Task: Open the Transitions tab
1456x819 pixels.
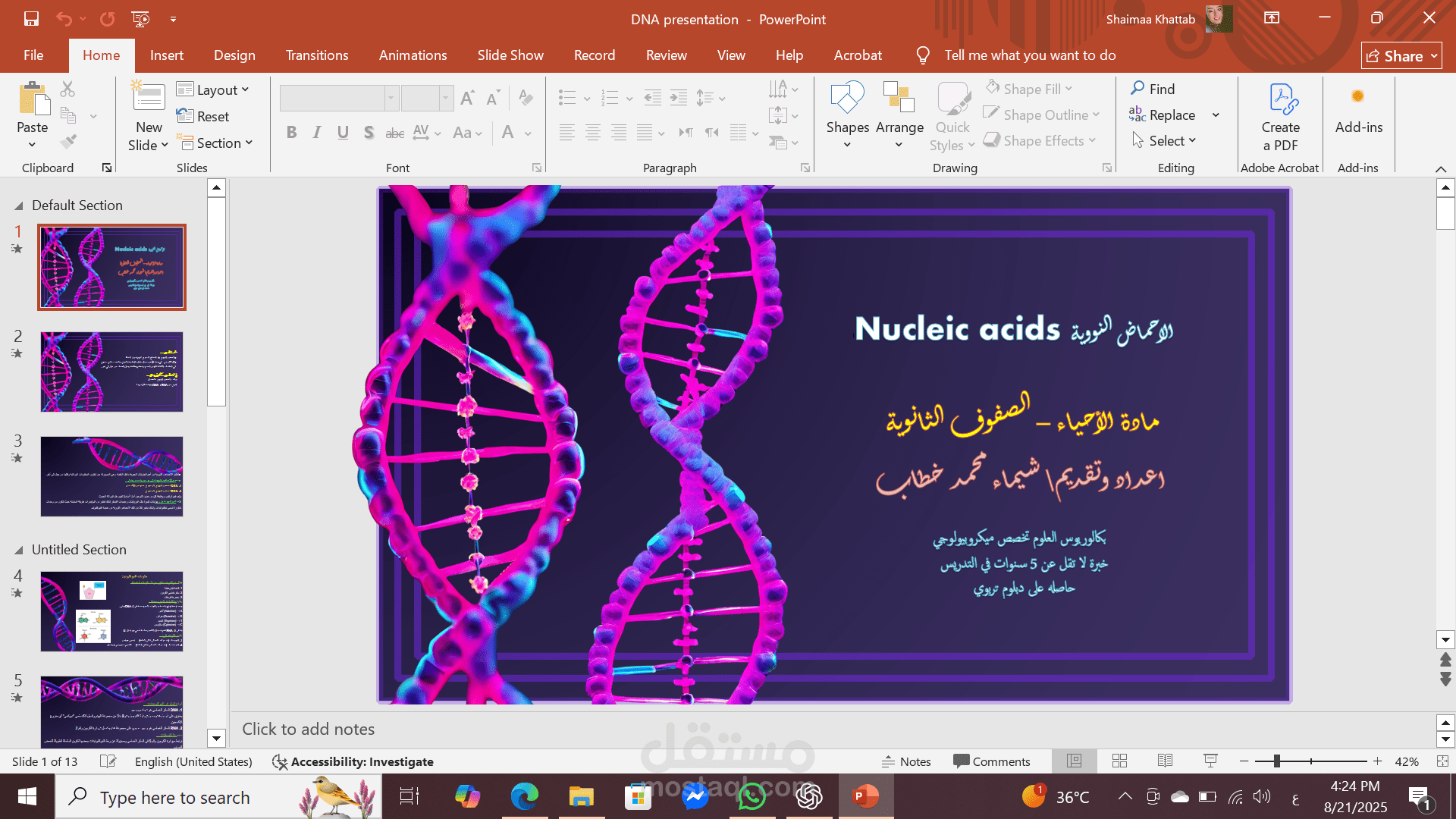Action: pos(317,55)
